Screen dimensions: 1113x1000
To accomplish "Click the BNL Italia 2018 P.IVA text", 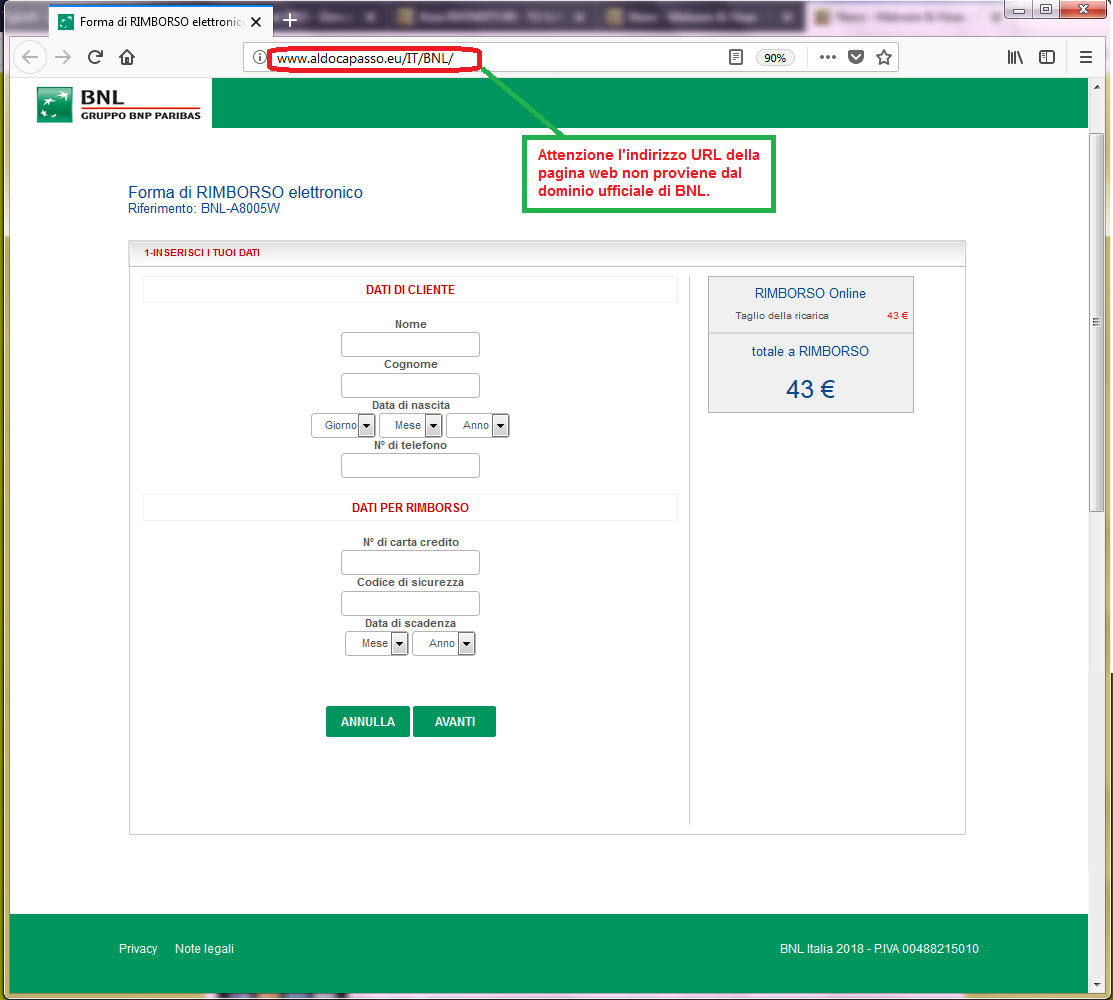I will point(879,949).
